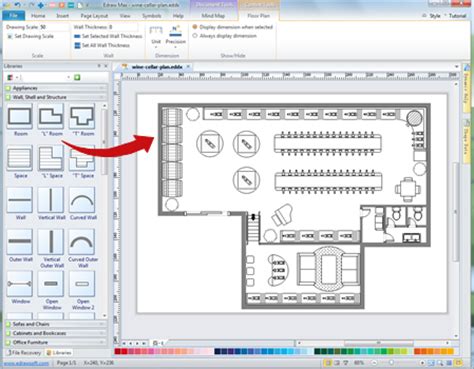The width and height of the screenshot is (474, 369).
Task: Click Set Selected Wall Thickness
Action: [108, 36]
